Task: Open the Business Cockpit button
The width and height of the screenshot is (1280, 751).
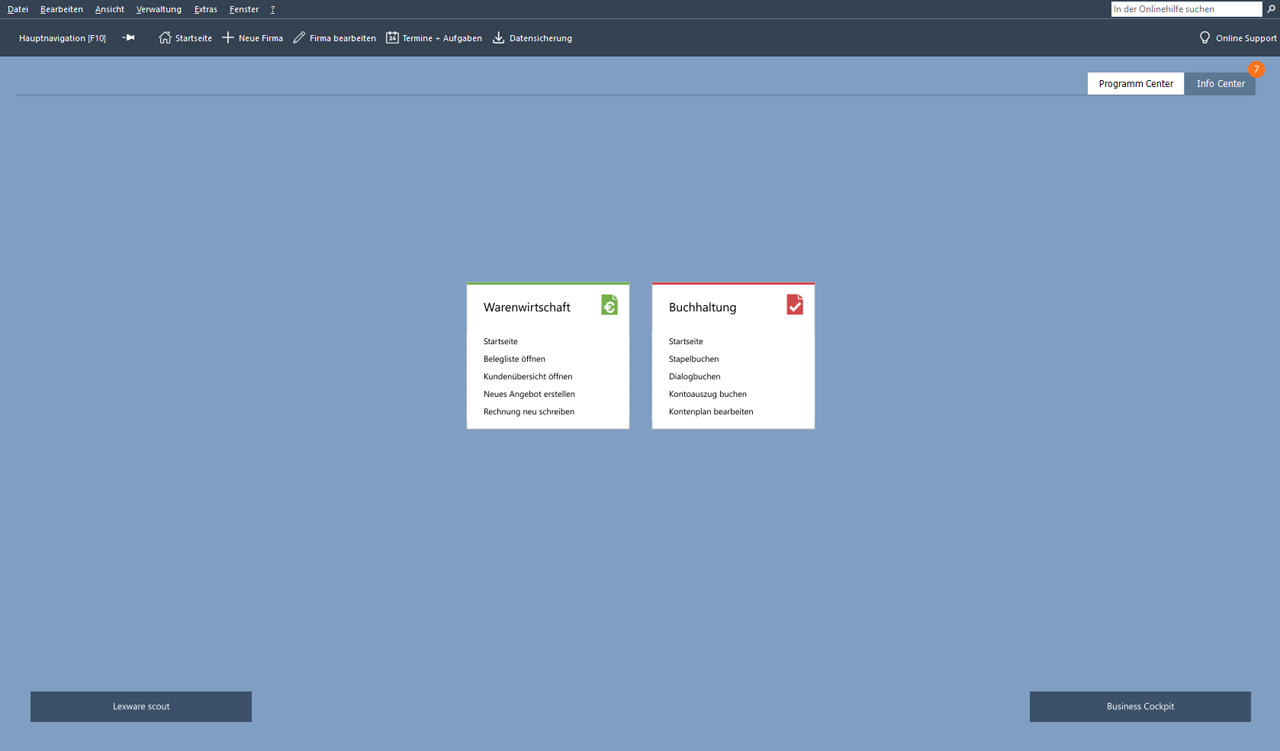Action: 1140,706
